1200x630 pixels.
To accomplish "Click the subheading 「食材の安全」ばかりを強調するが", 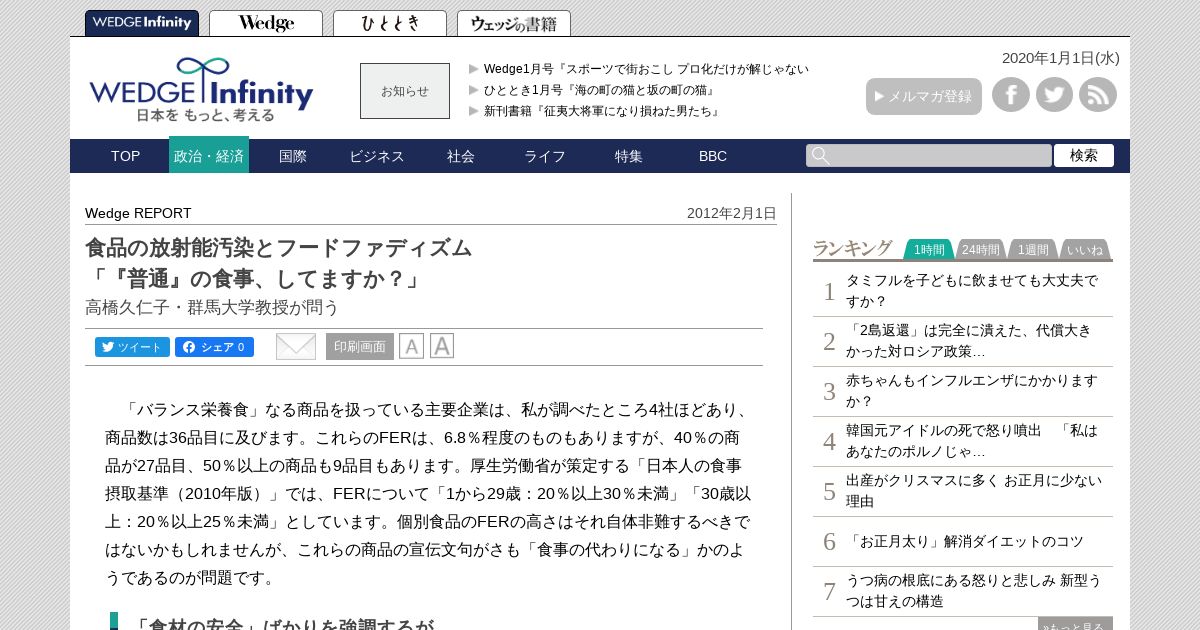I will (283, 625).
